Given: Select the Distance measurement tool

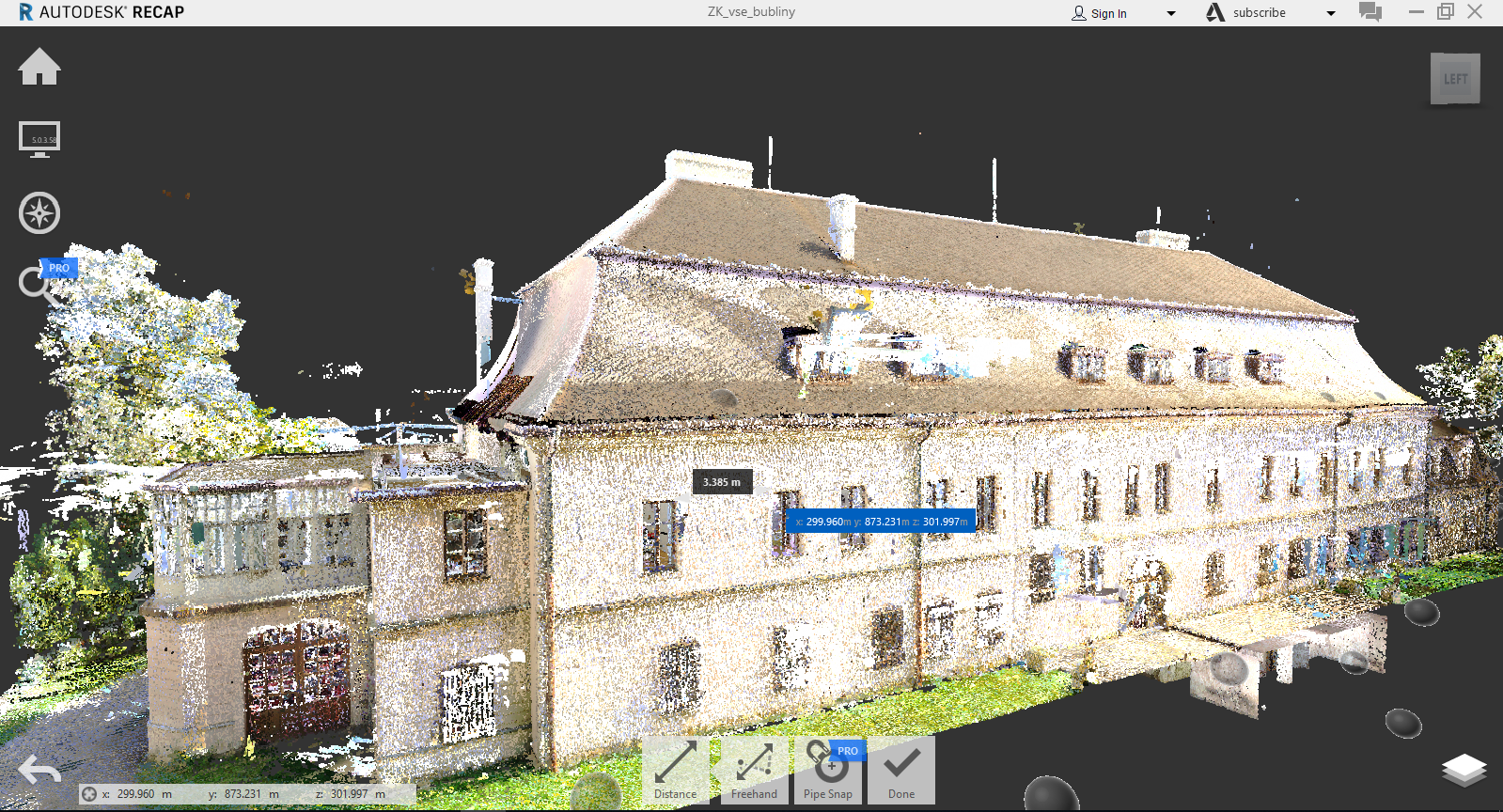Looking at the screenshot, I should pyautogui.click(x=676, y=770).
